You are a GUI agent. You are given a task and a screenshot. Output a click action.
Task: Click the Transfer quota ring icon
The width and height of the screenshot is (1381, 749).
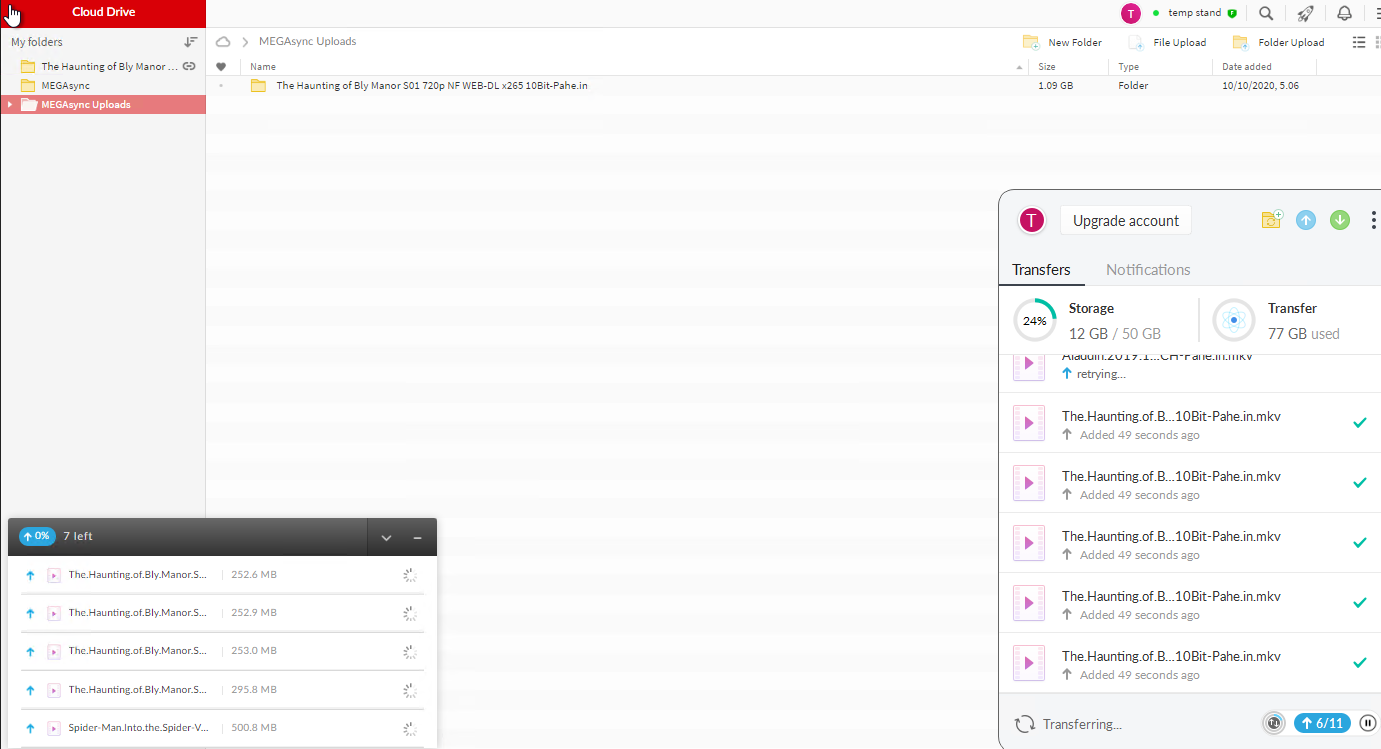tap(1234, 321)
